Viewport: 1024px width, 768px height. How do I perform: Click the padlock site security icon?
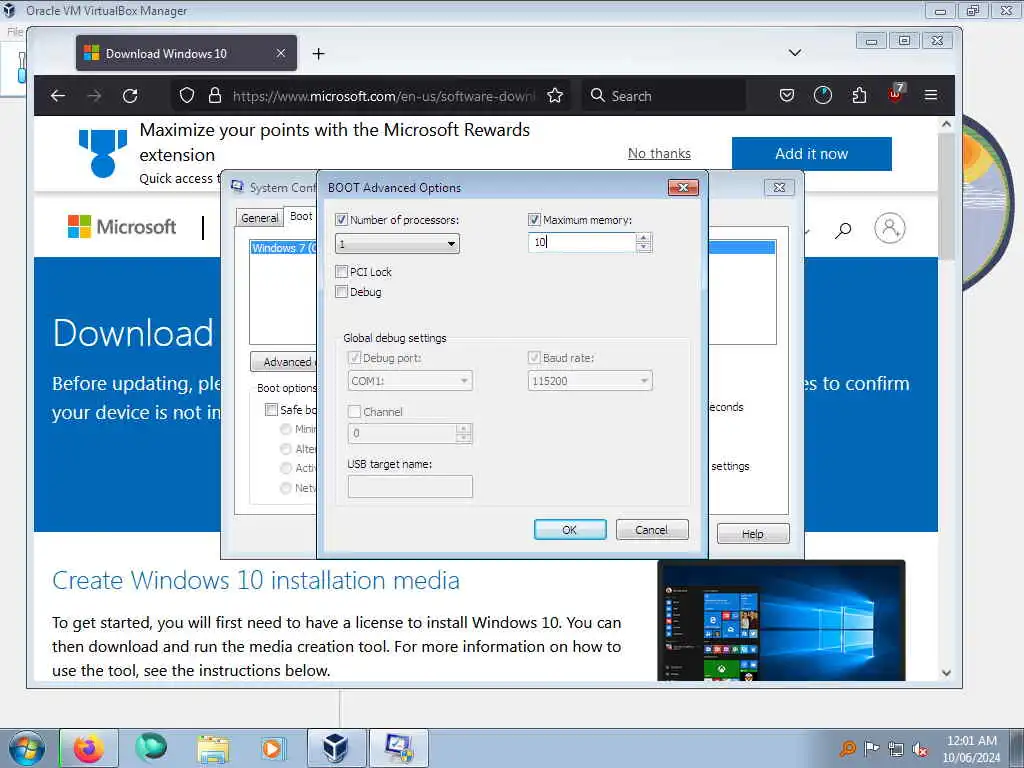point(214,96)
